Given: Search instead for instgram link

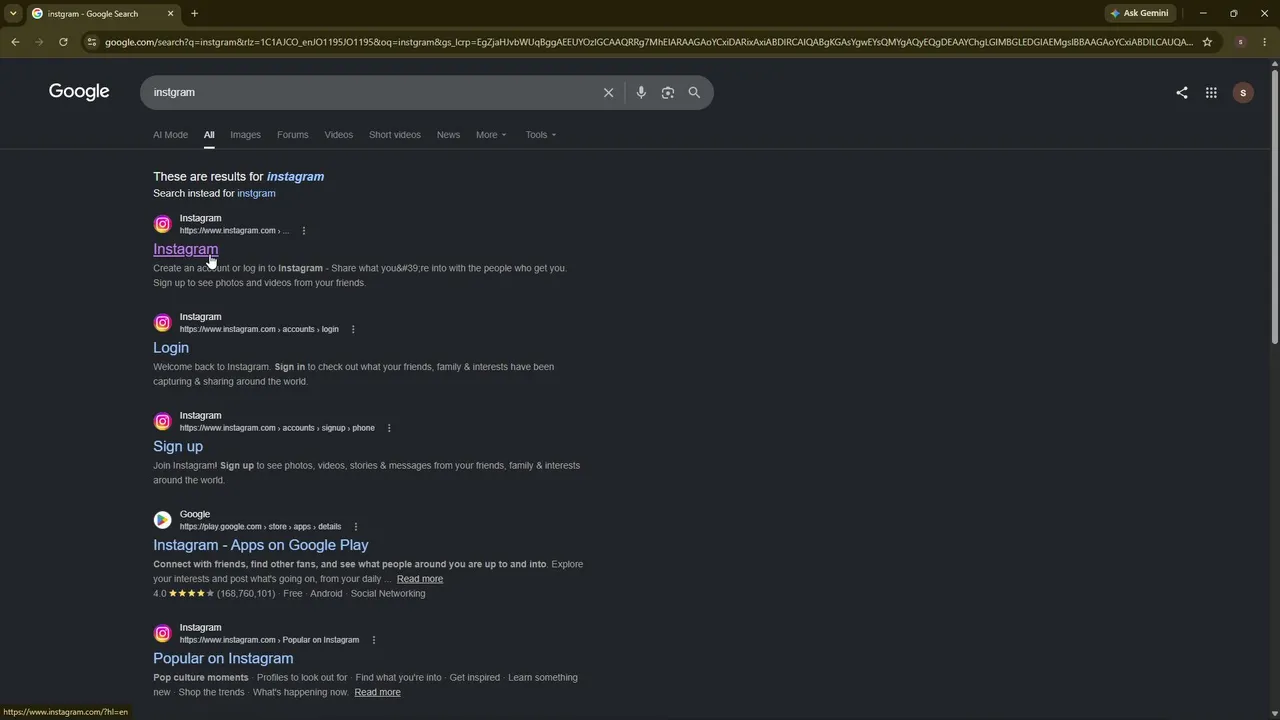Looking at the screenshot, I should pyautogui.click(x=256, y=194).
